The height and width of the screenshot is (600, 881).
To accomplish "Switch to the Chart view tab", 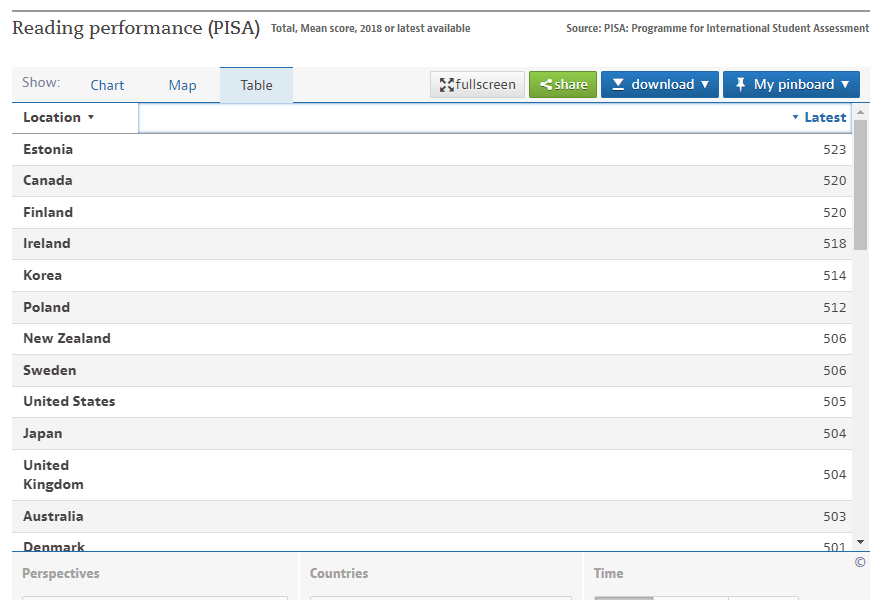I will (107, 85).
